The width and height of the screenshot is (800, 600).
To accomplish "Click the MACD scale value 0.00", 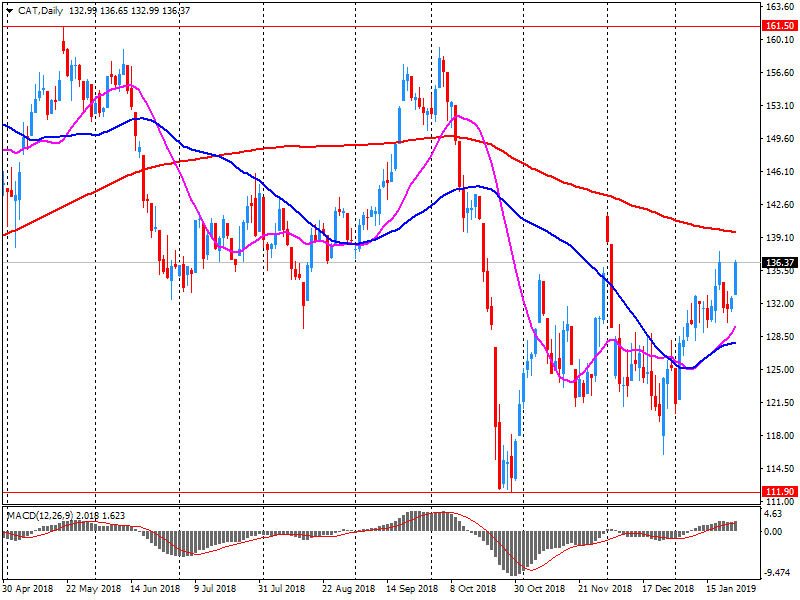I will click(x=774, y=532).
